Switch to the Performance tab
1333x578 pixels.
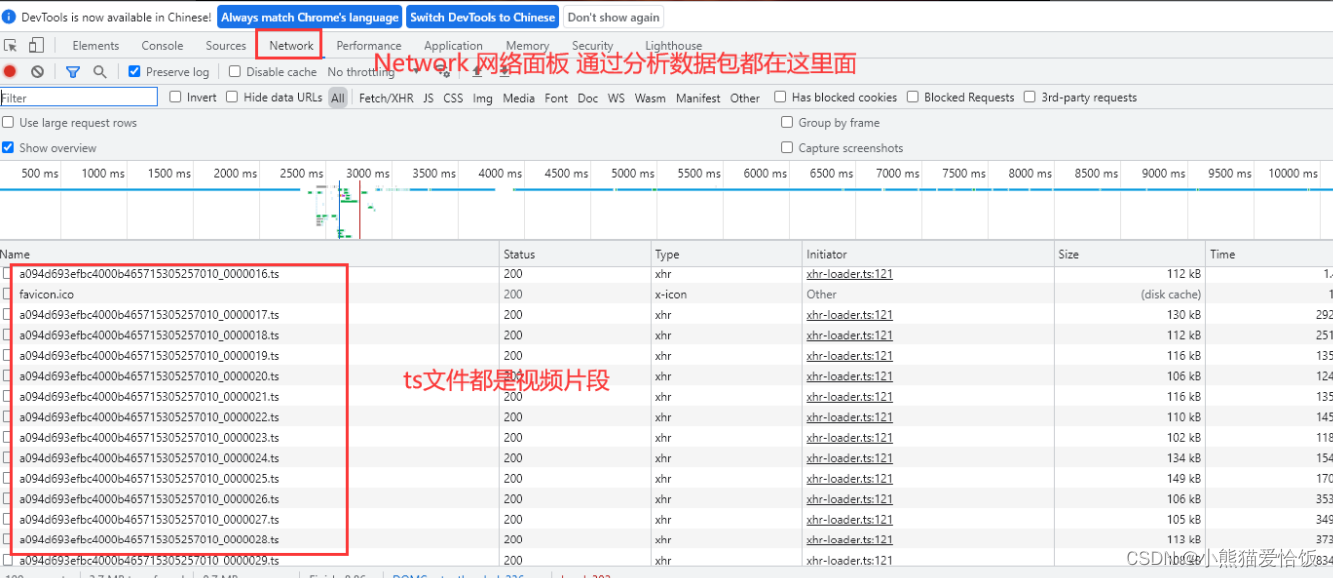point(369,45)
